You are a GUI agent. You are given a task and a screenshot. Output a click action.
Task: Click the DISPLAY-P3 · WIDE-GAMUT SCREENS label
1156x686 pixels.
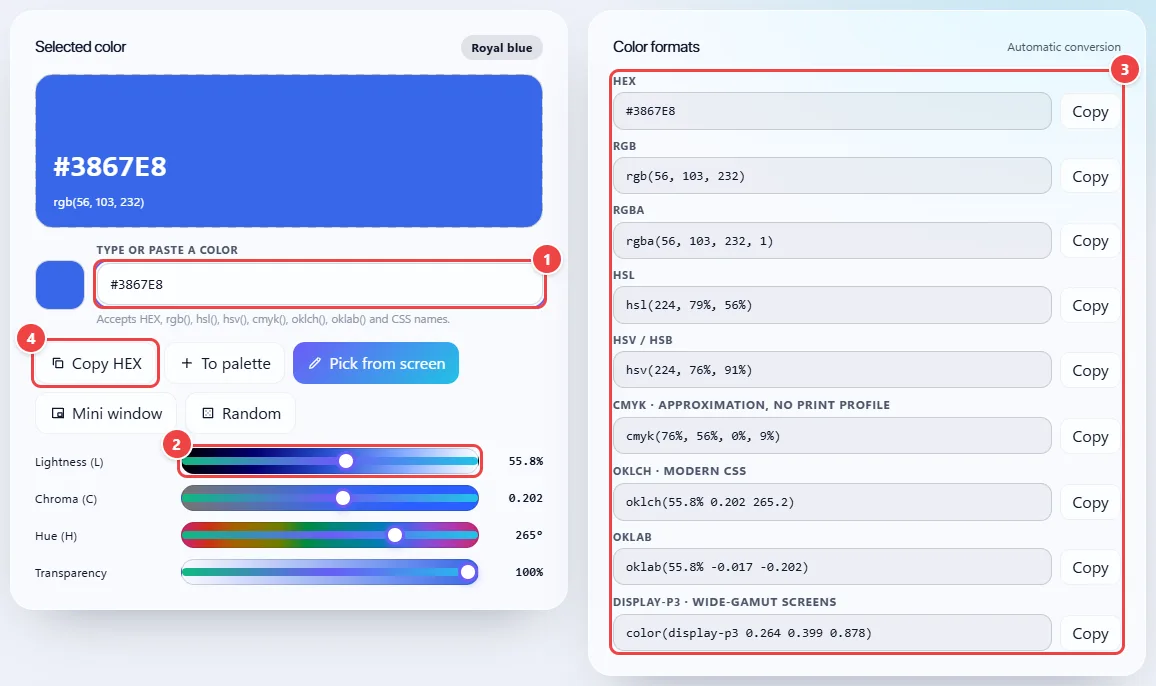725,602
